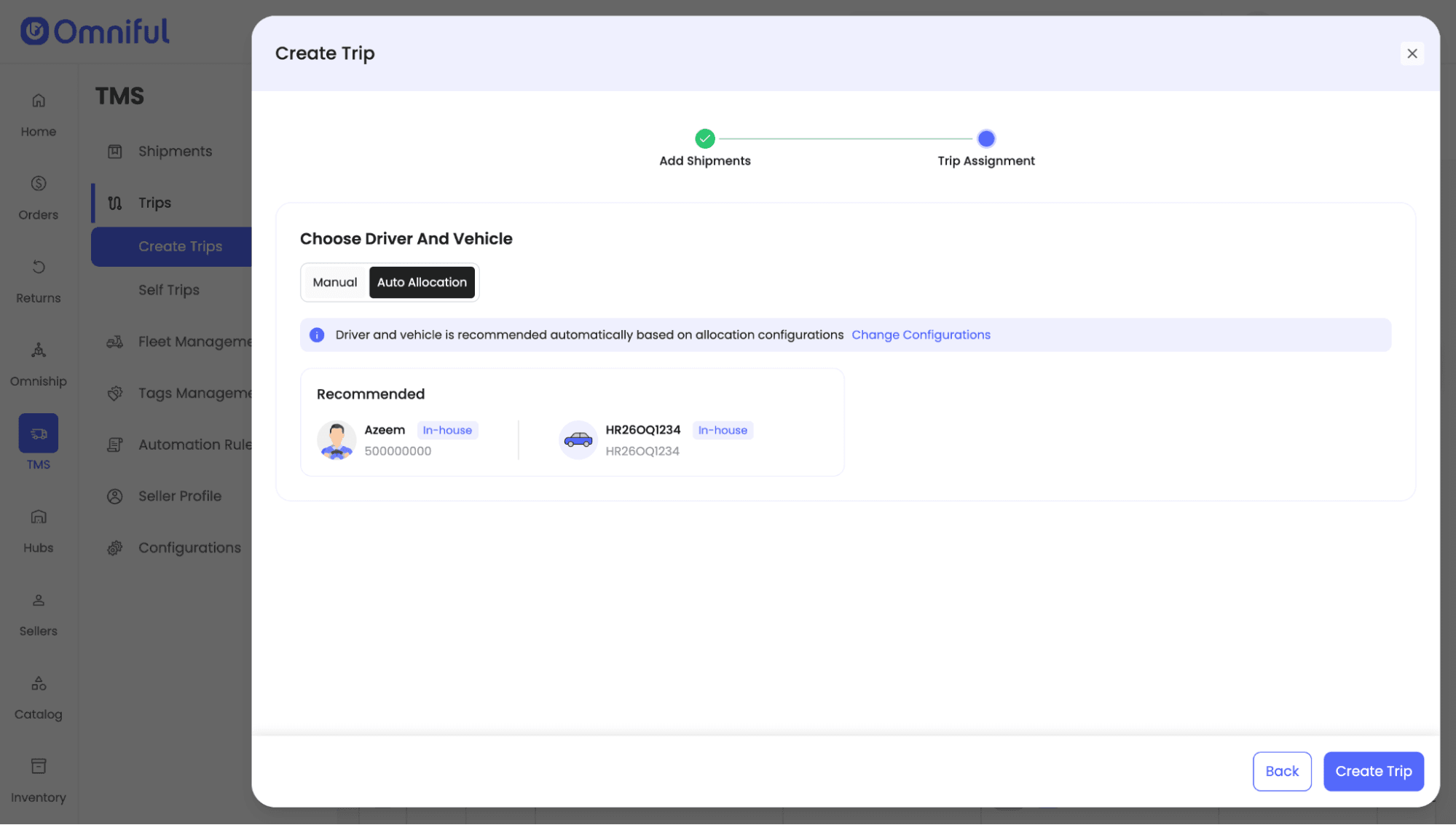
Task: Click the Home icon in sidebar
Action: 39,101
